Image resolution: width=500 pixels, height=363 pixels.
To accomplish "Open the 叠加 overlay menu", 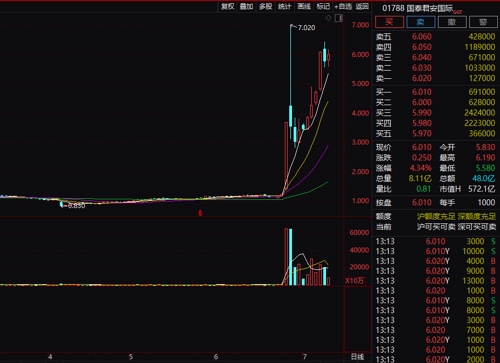I will click(247, 6).
